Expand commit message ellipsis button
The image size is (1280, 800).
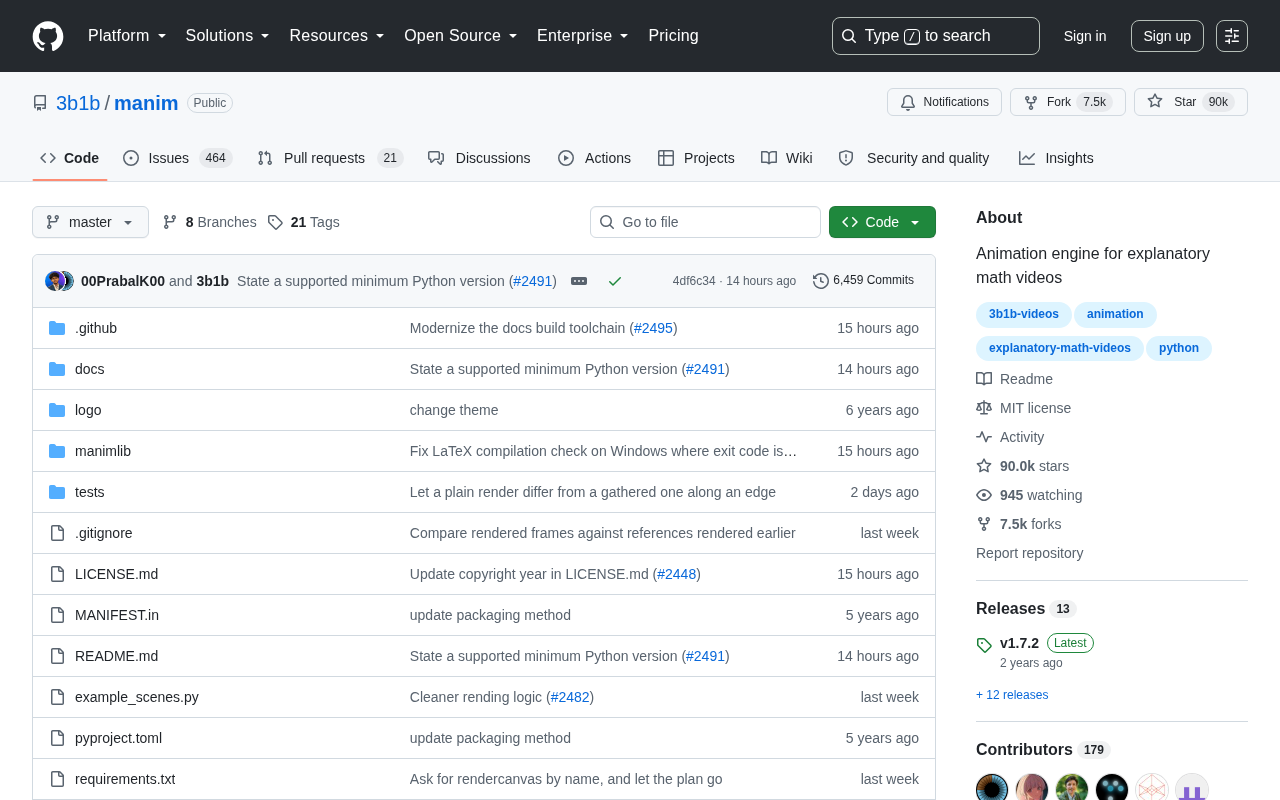[579, 281]
